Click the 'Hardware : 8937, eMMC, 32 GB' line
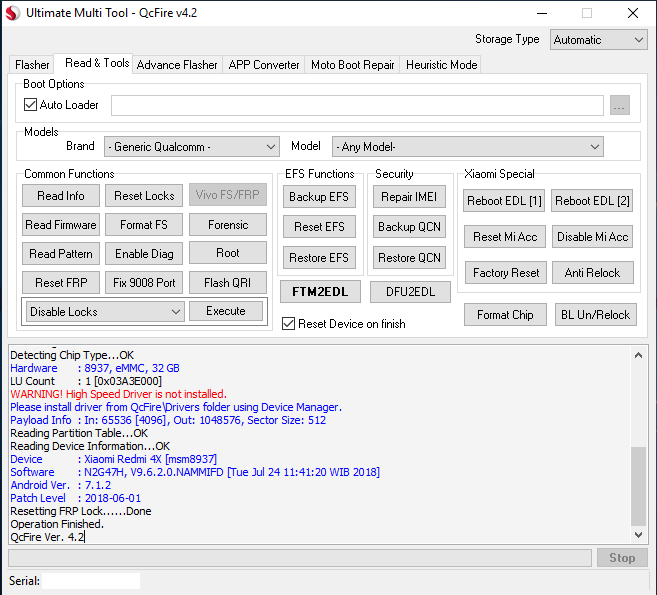 click(x=95, y=368)
